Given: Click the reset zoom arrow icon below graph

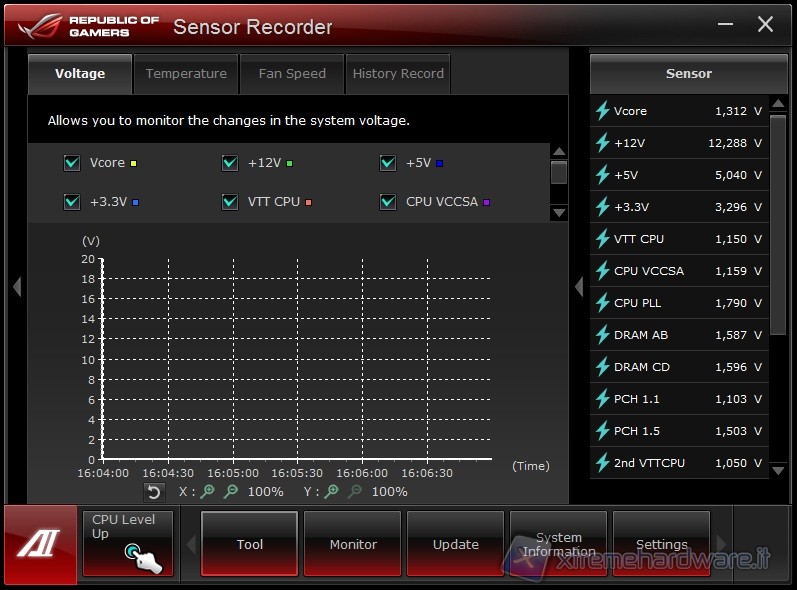Looking at the screenshot, I should point(154,492).
